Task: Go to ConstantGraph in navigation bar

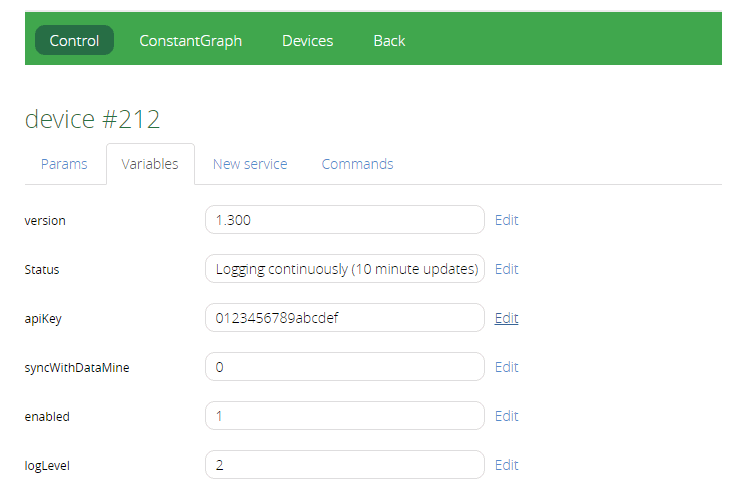Action: pyautogui.click(x=190, y=40)
